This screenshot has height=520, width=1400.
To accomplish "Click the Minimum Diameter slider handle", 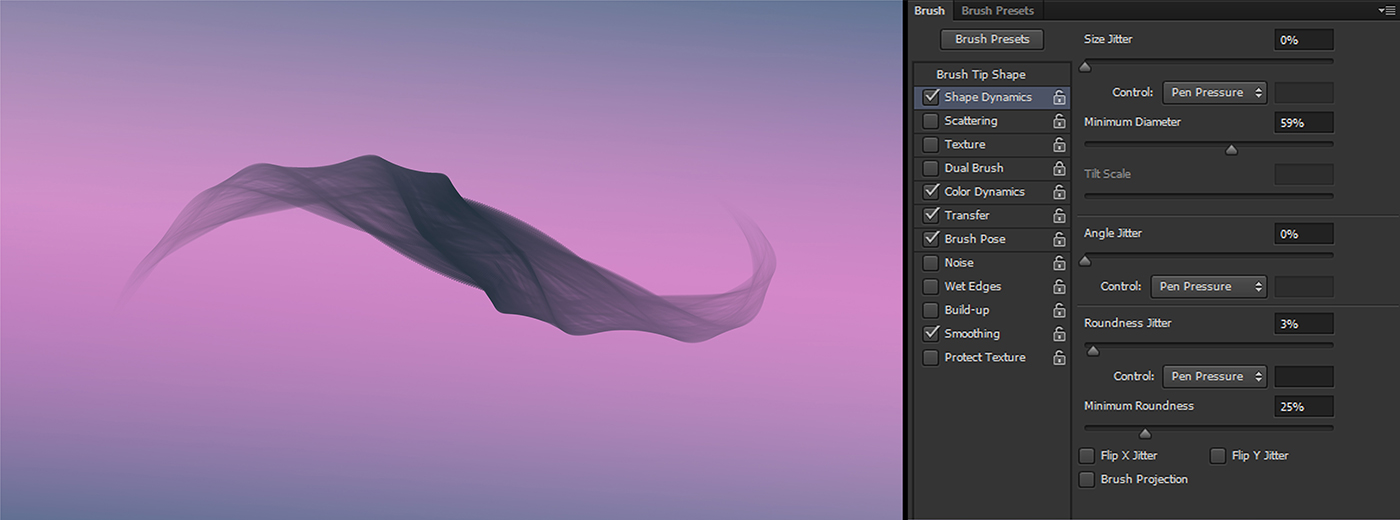I will [1232, 150].
